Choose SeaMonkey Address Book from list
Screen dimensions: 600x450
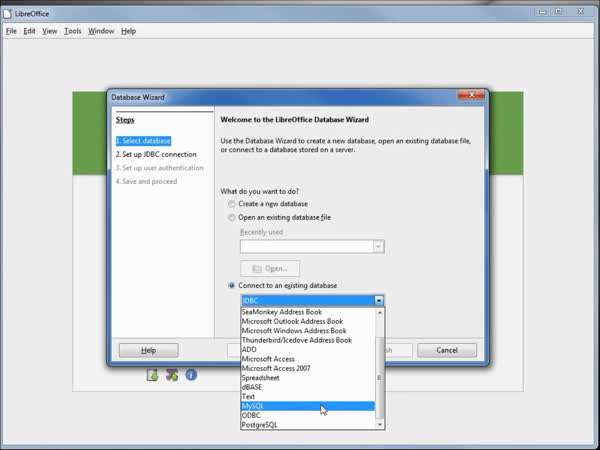[x=308, y=312]
